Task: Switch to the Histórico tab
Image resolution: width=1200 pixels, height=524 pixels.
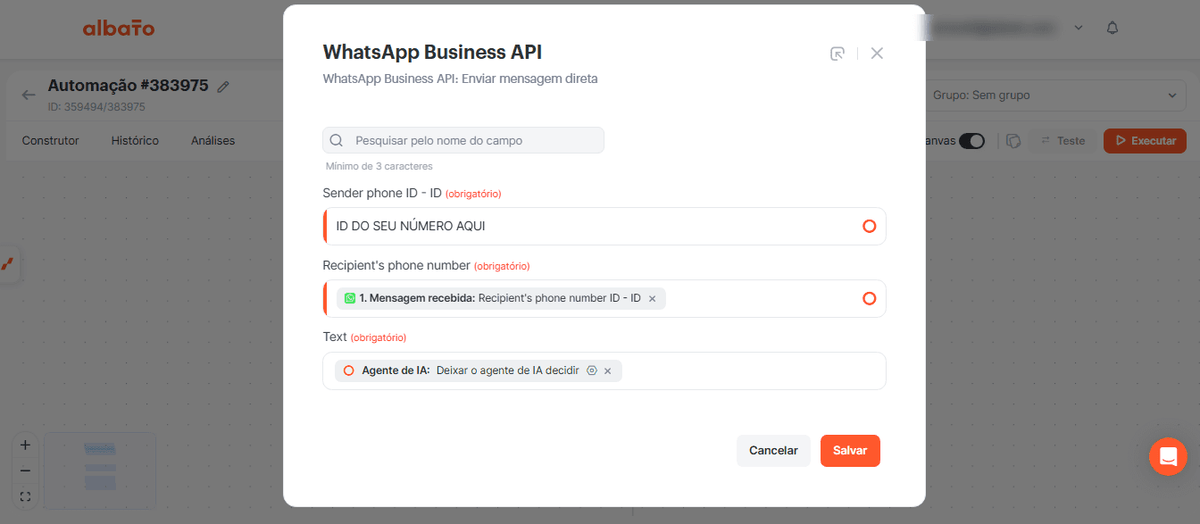Action: pos(135,141)
